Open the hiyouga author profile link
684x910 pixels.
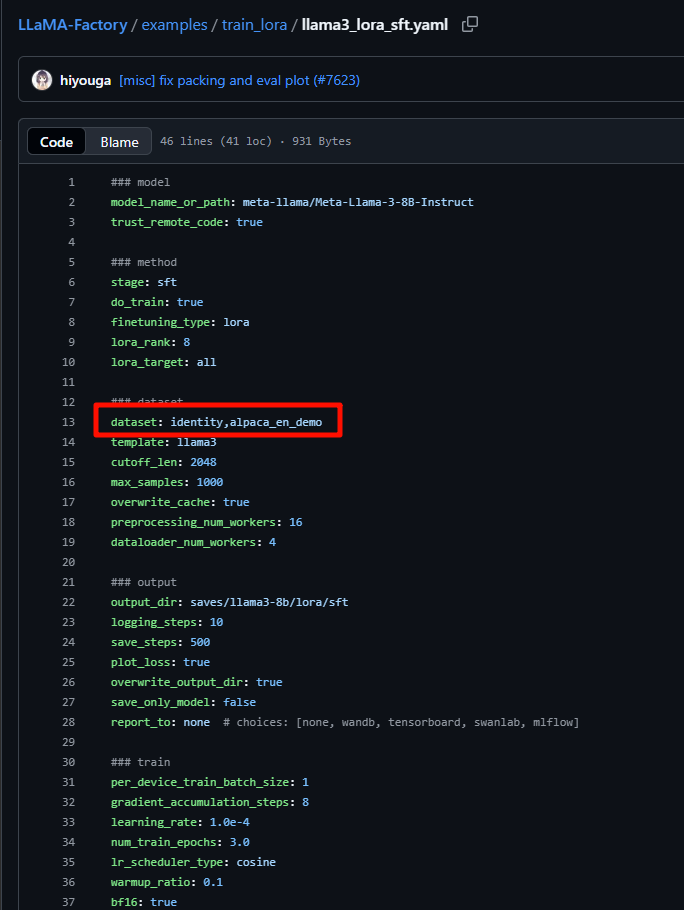[85, 80]
